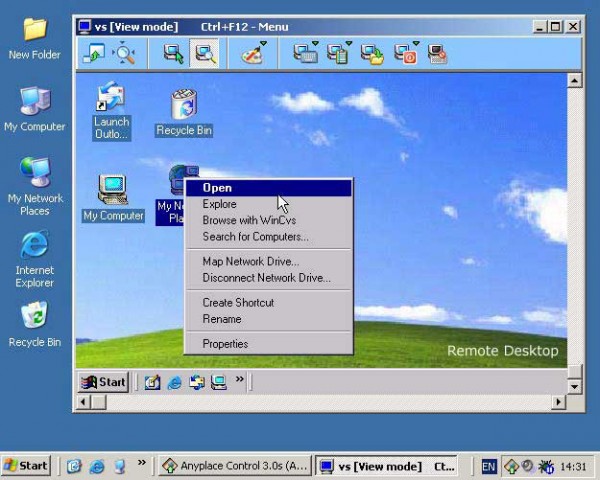This screenshot has height=480, width=600.
Task: Open Anyplace Control taskbar button
Action: pyautogui.click(x=235, y=466)
